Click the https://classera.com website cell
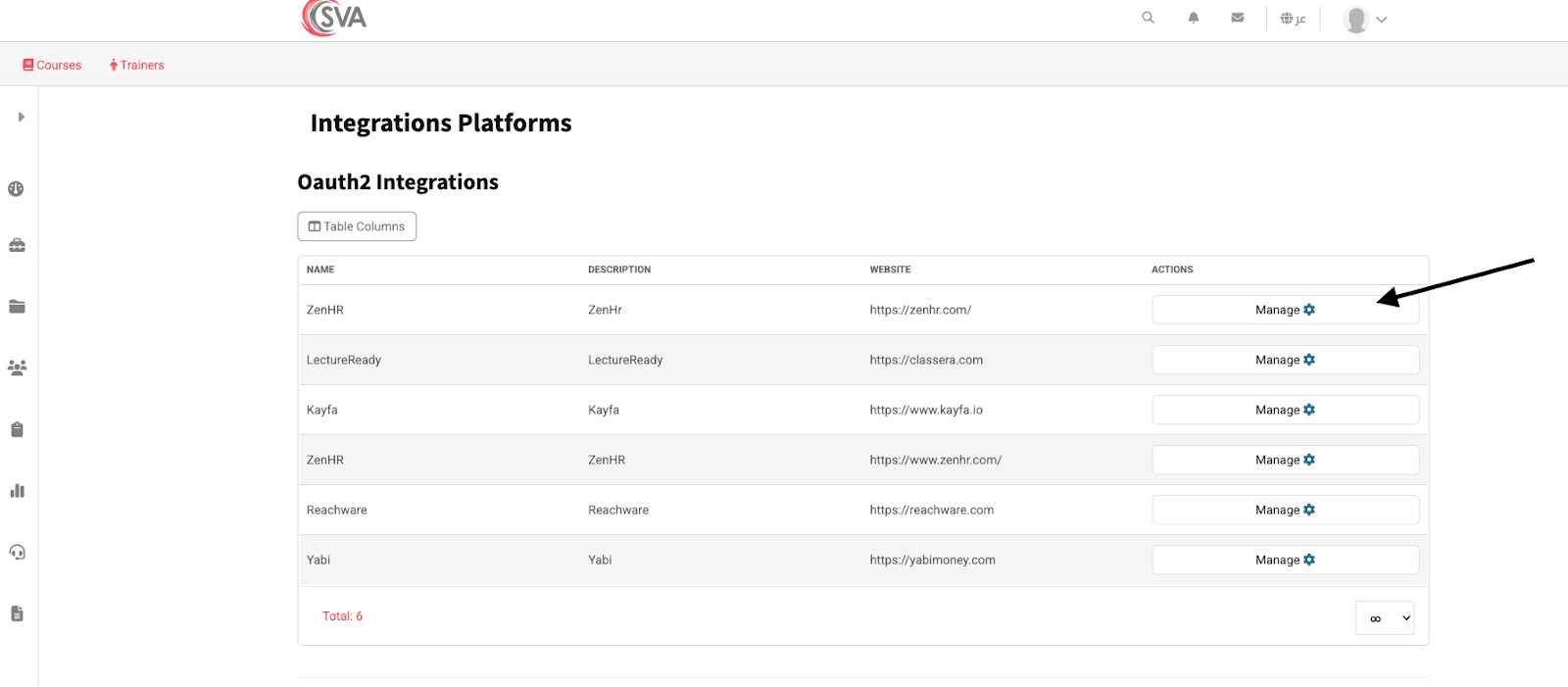Image resolution: width=1568 pixels, height=687 pixels. tap(926, 360)
